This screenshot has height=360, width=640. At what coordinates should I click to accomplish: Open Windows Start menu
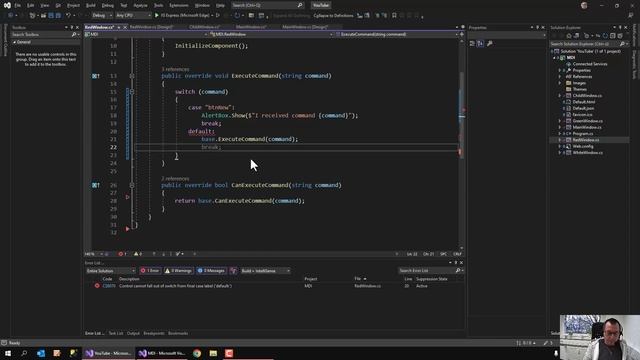pos(8,353)
